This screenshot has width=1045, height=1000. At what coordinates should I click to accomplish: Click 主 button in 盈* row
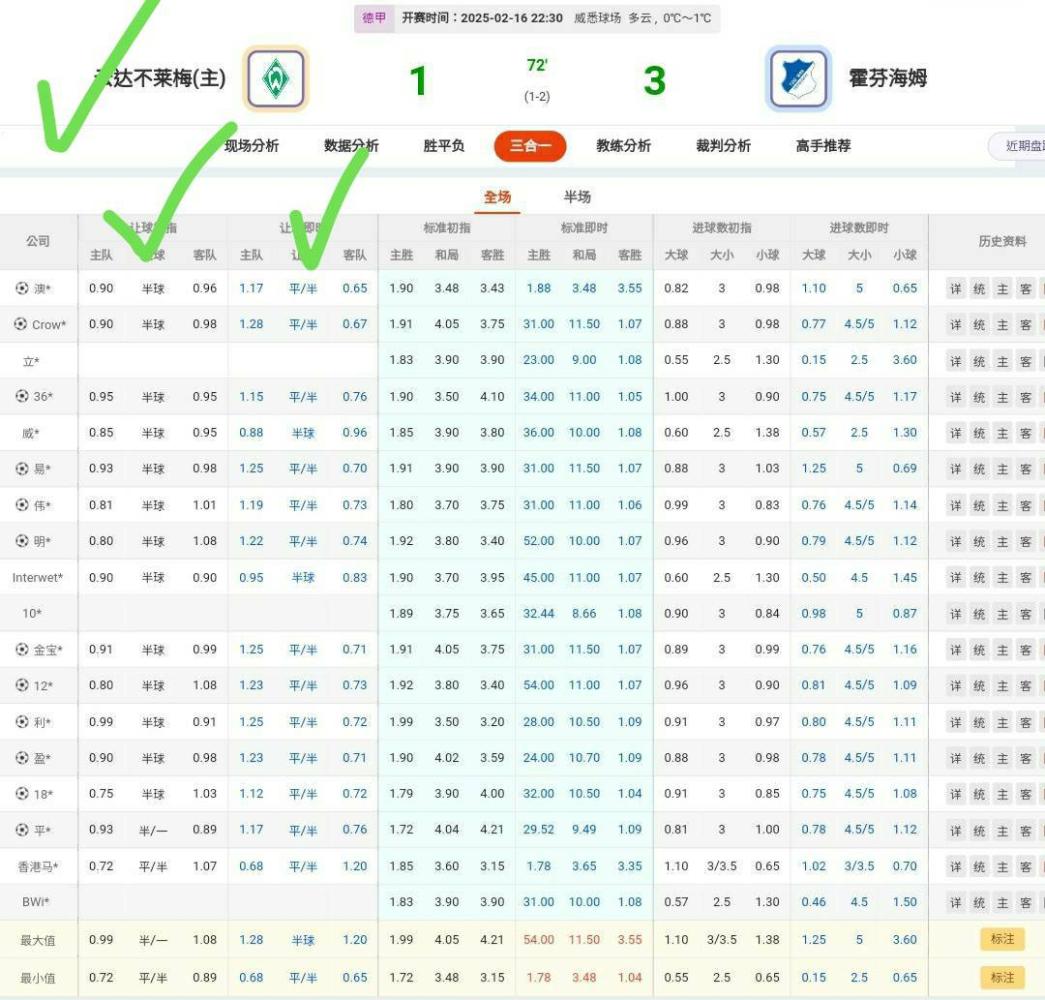pos(1002,758)
